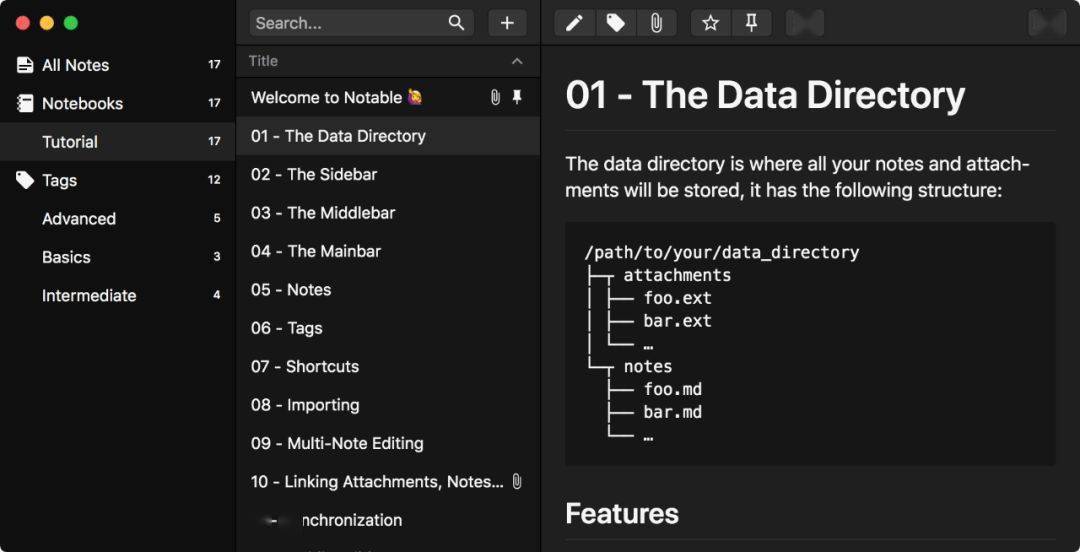Open the tag editor icon in toolbar

pos(616,23)
